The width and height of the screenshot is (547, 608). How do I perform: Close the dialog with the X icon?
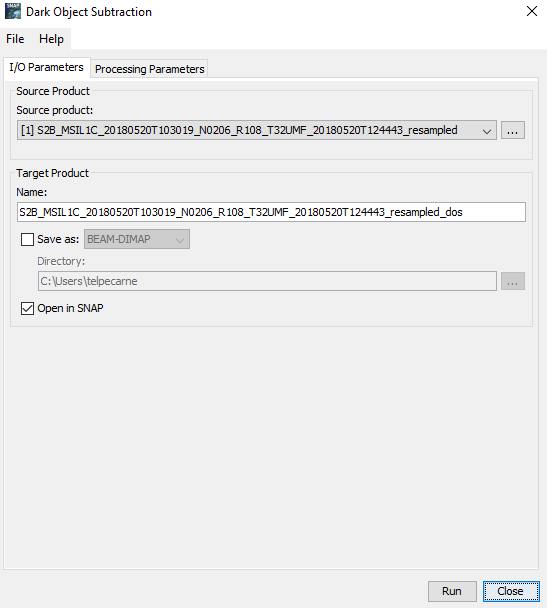tap(531, 11)
